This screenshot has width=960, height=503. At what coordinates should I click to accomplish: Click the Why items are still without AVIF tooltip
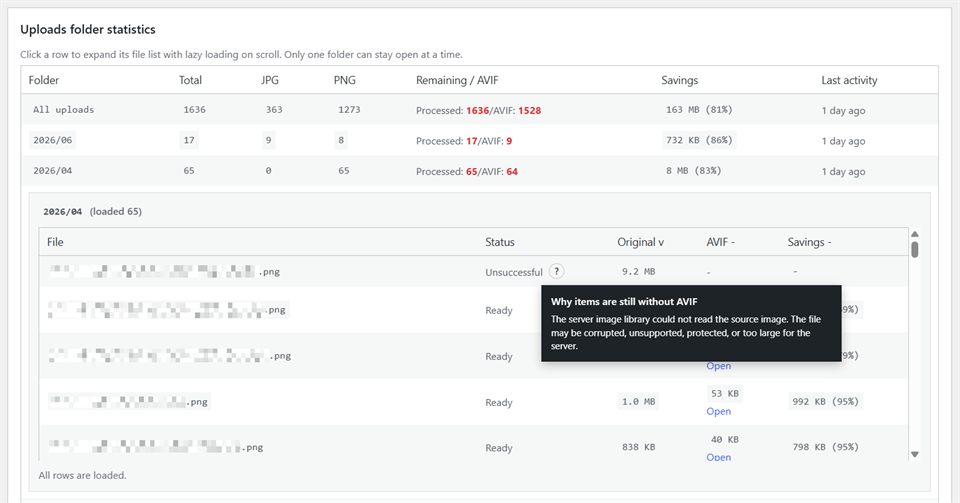coord(691,323)
